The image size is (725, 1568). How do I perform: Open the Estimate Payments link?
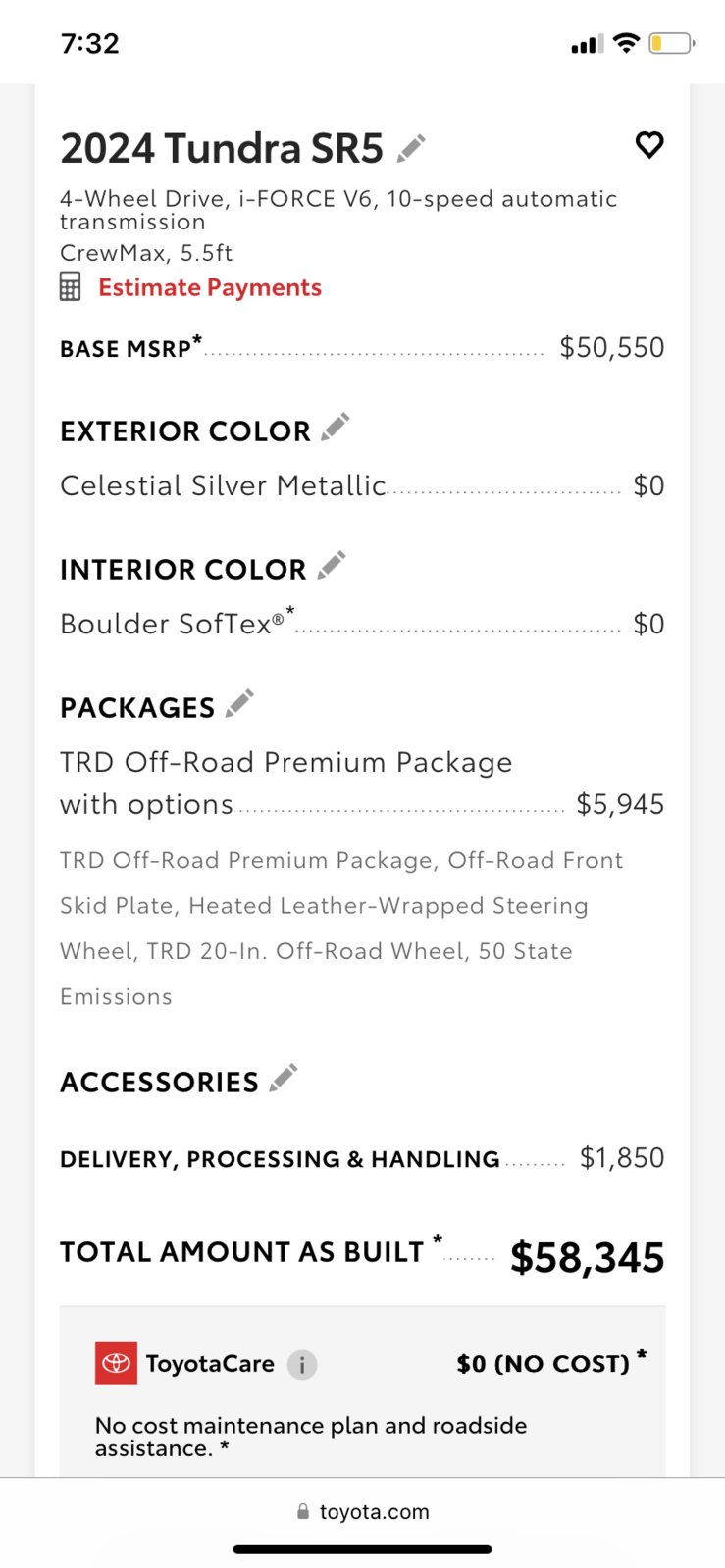[210, 287]
